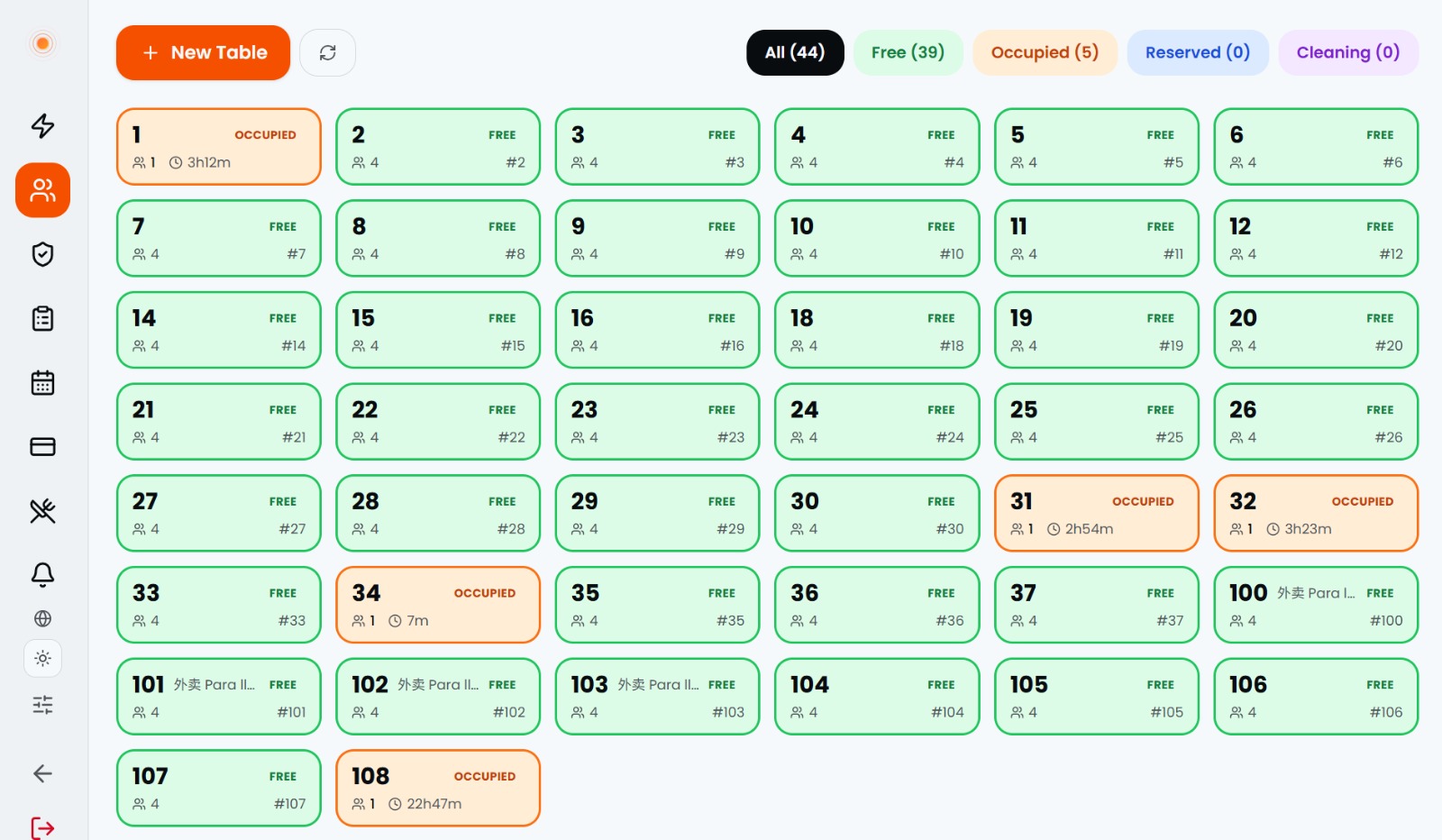Screen dimensions: 1442x840
Task: Filter tables by Free (39)
Action: tap(908, 52)
